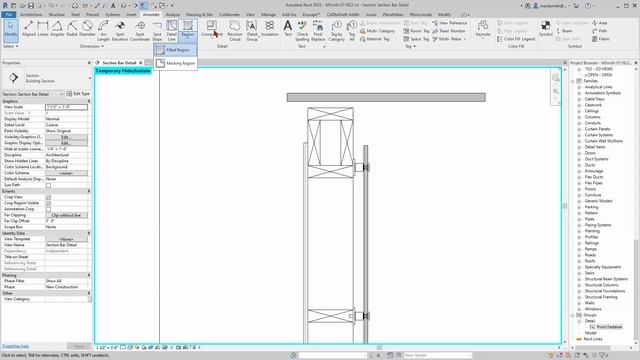Screen dimensions: 640x360
Task: Collapse the Graphics properties section
Action: point(89,101)
